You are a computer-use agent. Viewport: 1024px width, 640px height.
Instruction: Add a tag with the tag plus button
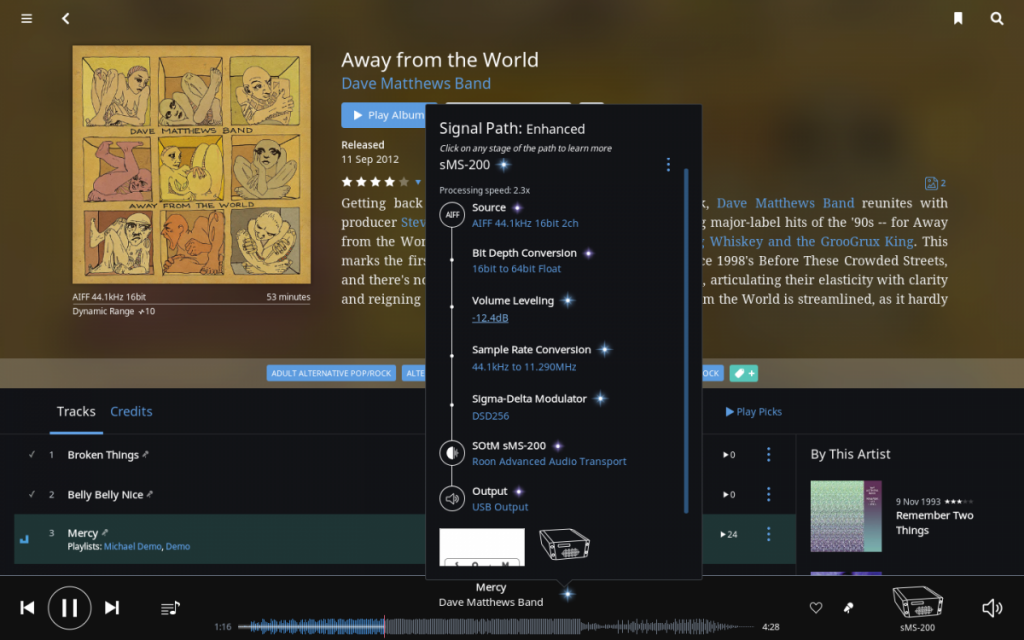(x=744, y=374)
